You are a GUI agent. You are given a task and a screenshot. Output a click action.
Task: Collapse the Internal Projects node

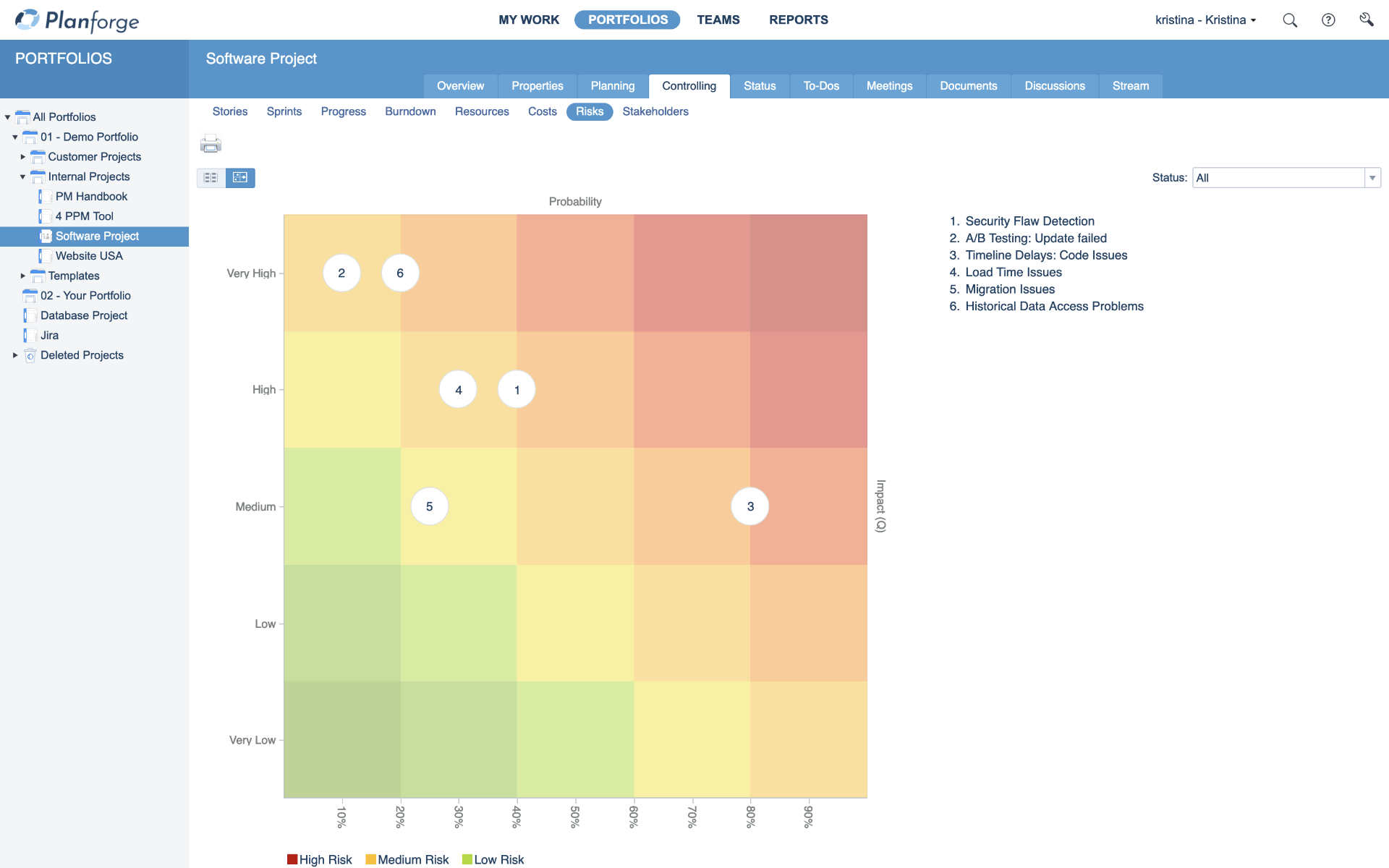pos(22,176)
